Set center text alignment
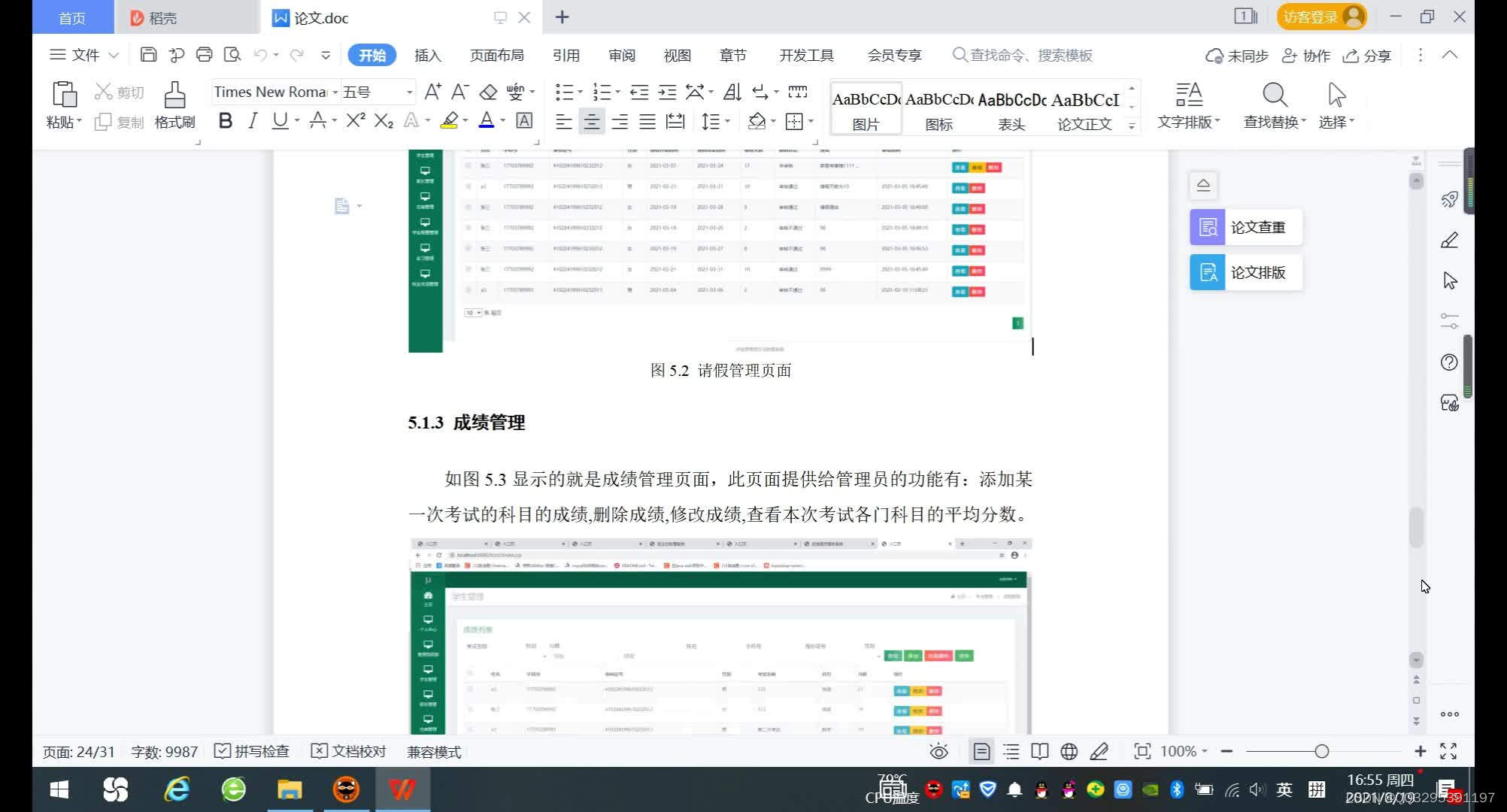 pyautogui.click(x=592, y=121)
